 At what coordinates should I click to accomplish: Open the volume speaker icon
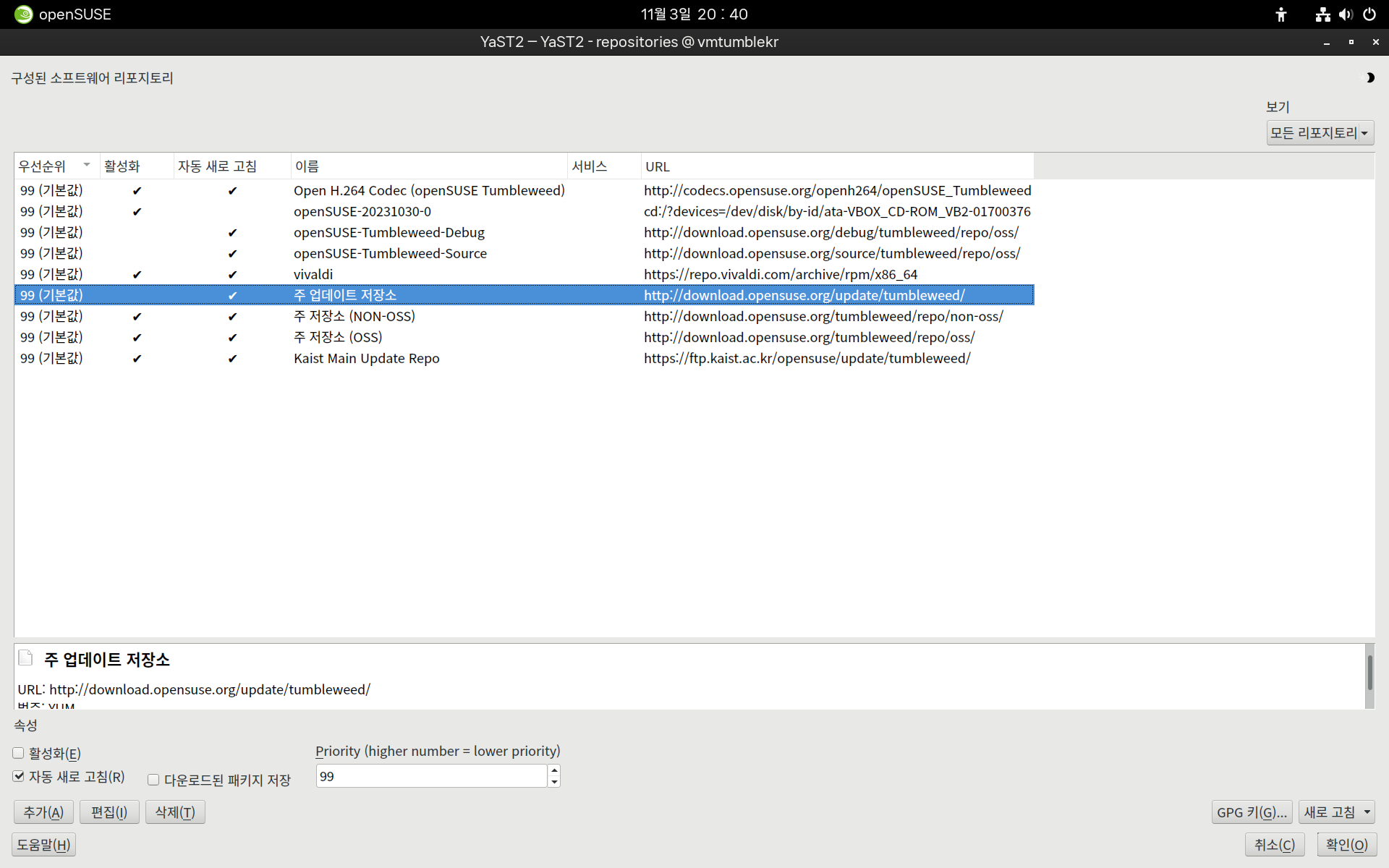1346,14
